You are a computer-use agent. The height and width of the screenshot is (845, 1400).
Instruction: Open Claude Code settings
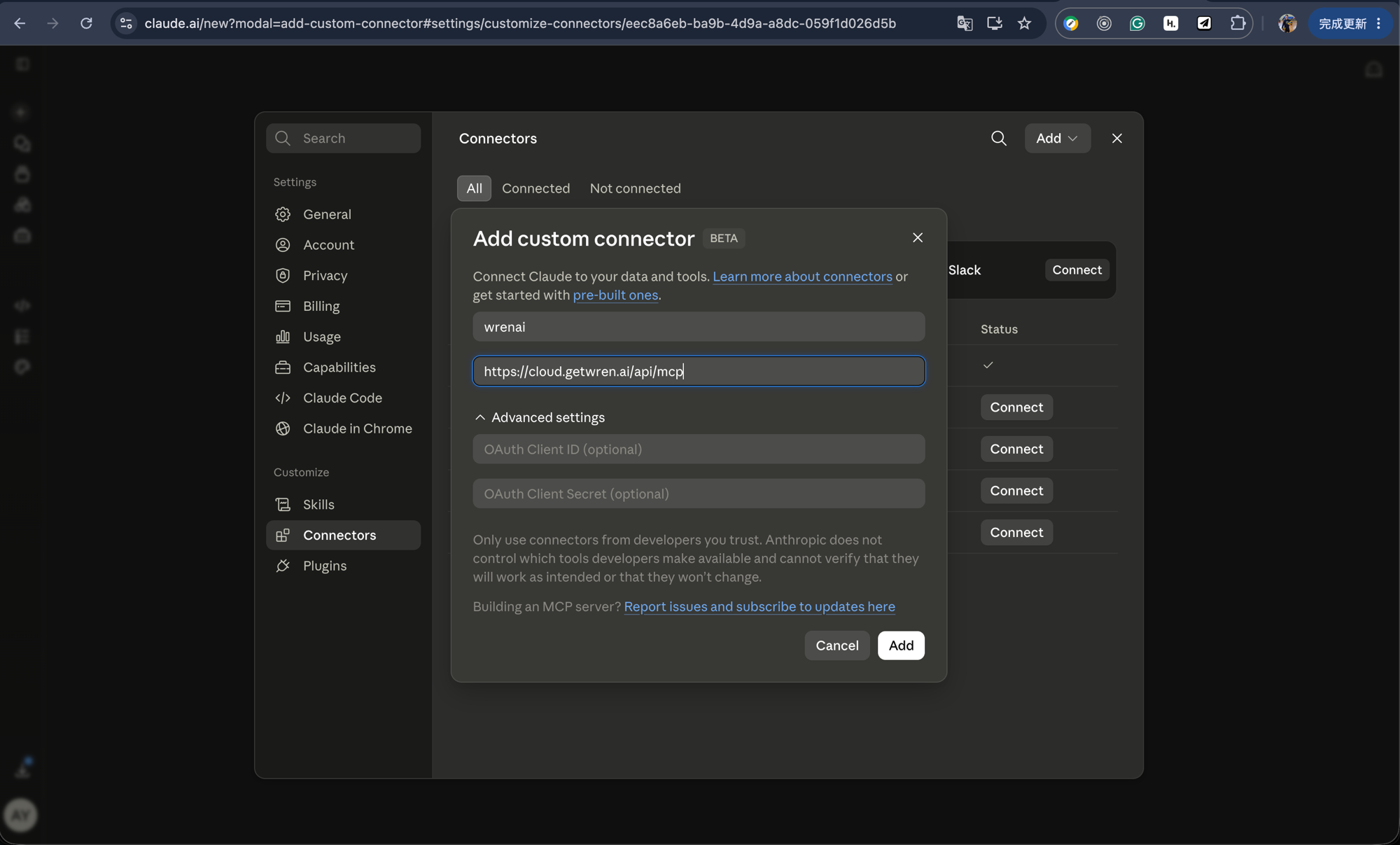[x=343, y=398]
